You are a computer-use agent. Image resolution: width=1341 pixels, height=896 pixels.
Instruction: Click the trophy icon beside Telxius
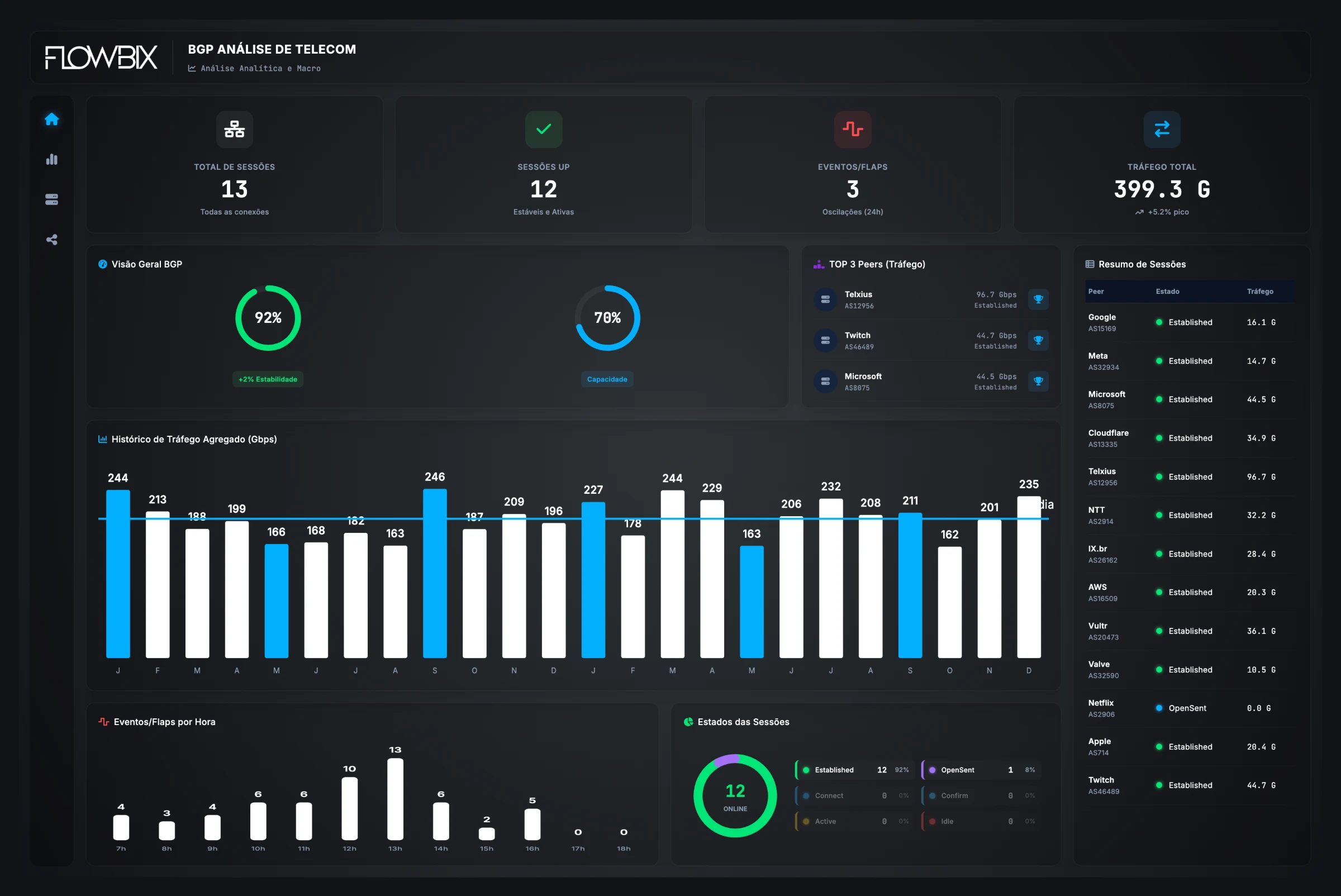click(x=1038, y=299)
